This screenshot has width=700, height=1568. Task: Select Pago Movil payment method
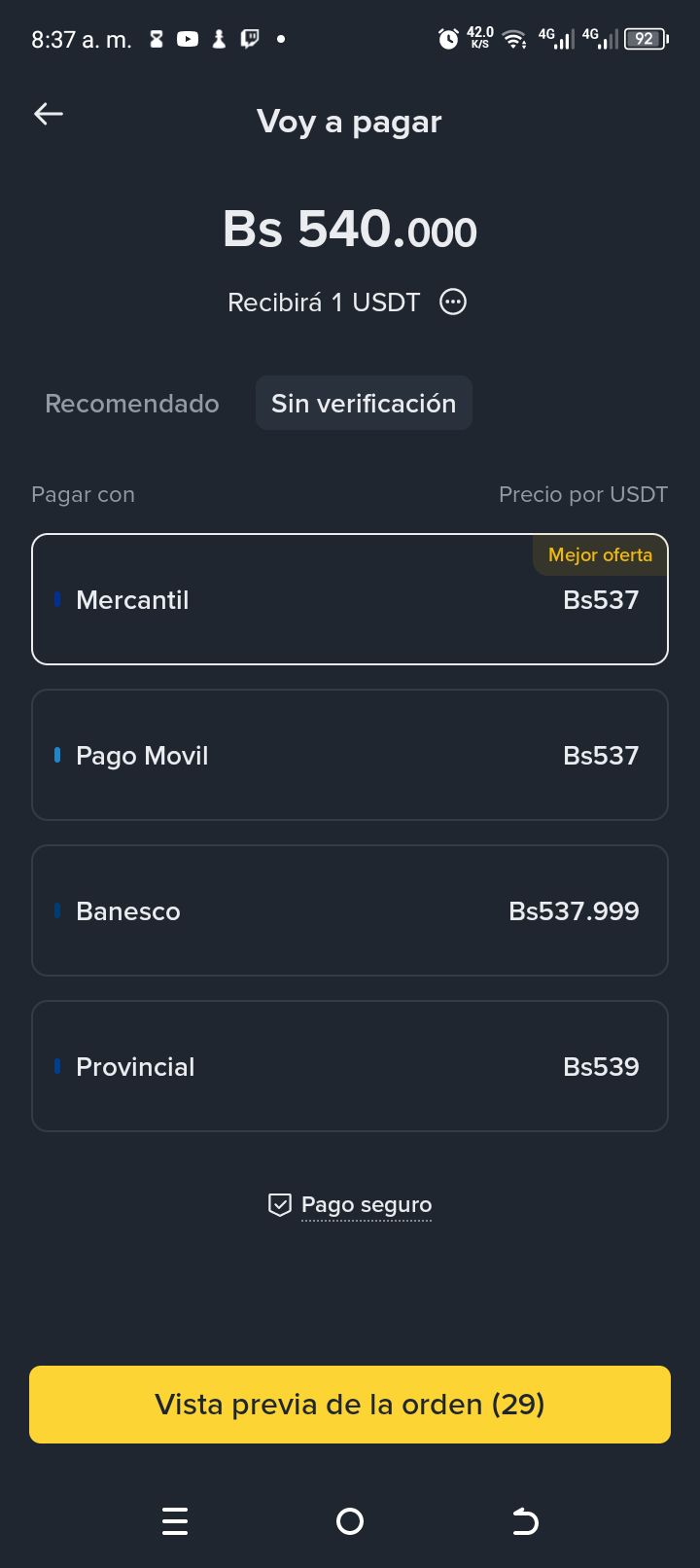click(350, 755)
